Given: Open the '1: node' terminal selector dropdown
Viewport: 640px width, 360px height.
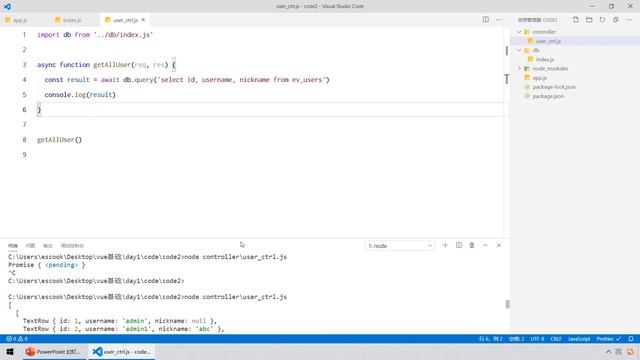Looking at the screenshot, I should 400,246.
